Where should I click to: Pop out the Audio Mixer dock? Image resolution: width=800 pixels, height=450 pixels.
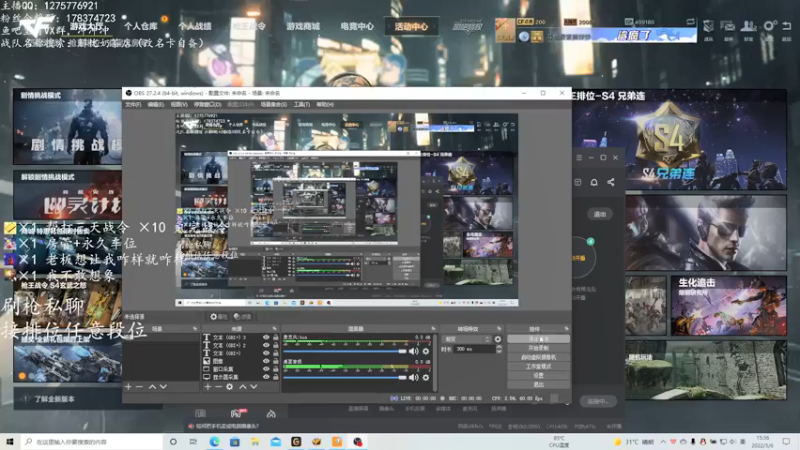pos(433,329)
